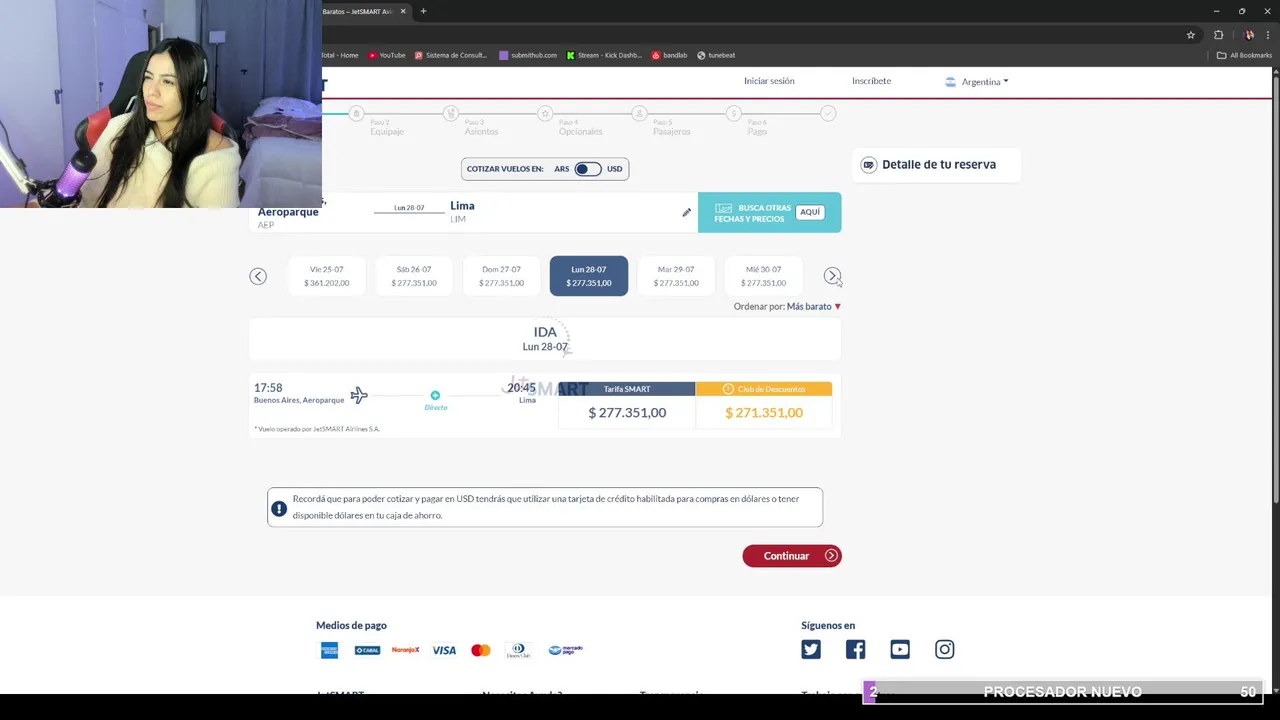
Task: Select the Mié 30-07 date tab
Action: [x=763, y=276]
